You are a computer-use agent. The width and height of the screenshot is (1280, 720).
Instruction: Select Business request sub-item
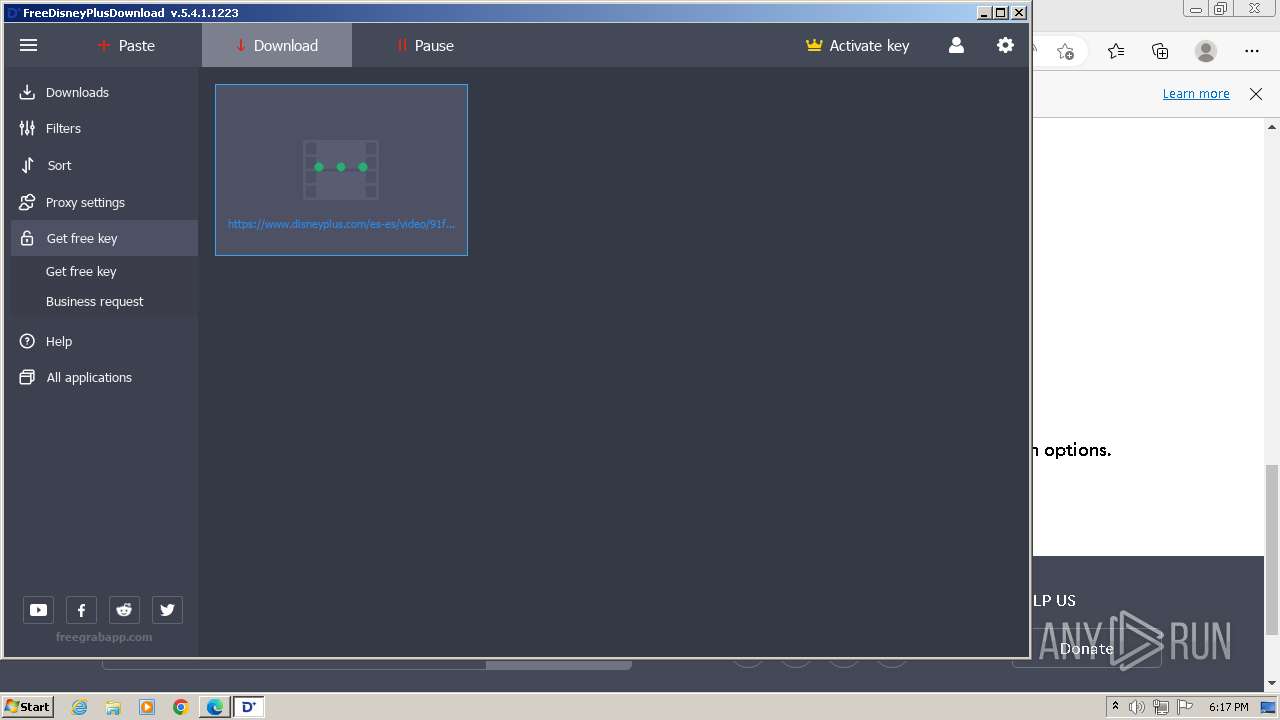94,301
